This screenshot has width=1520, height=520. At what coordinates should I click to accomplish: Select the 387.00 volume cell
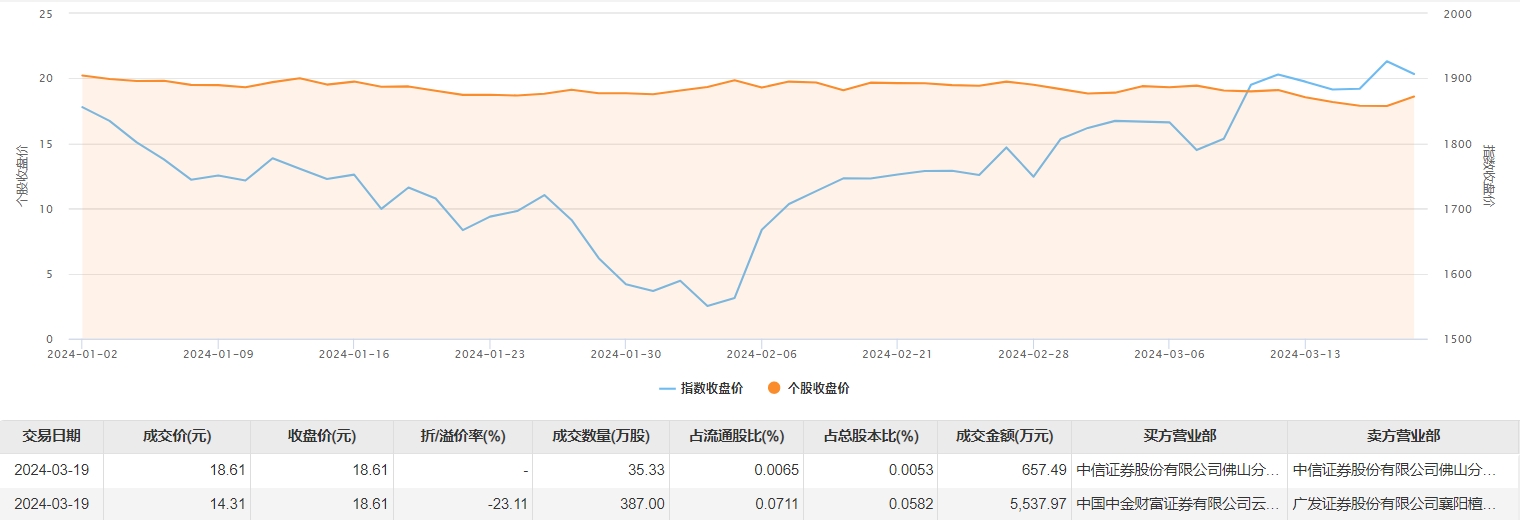[x=602, y=504]
